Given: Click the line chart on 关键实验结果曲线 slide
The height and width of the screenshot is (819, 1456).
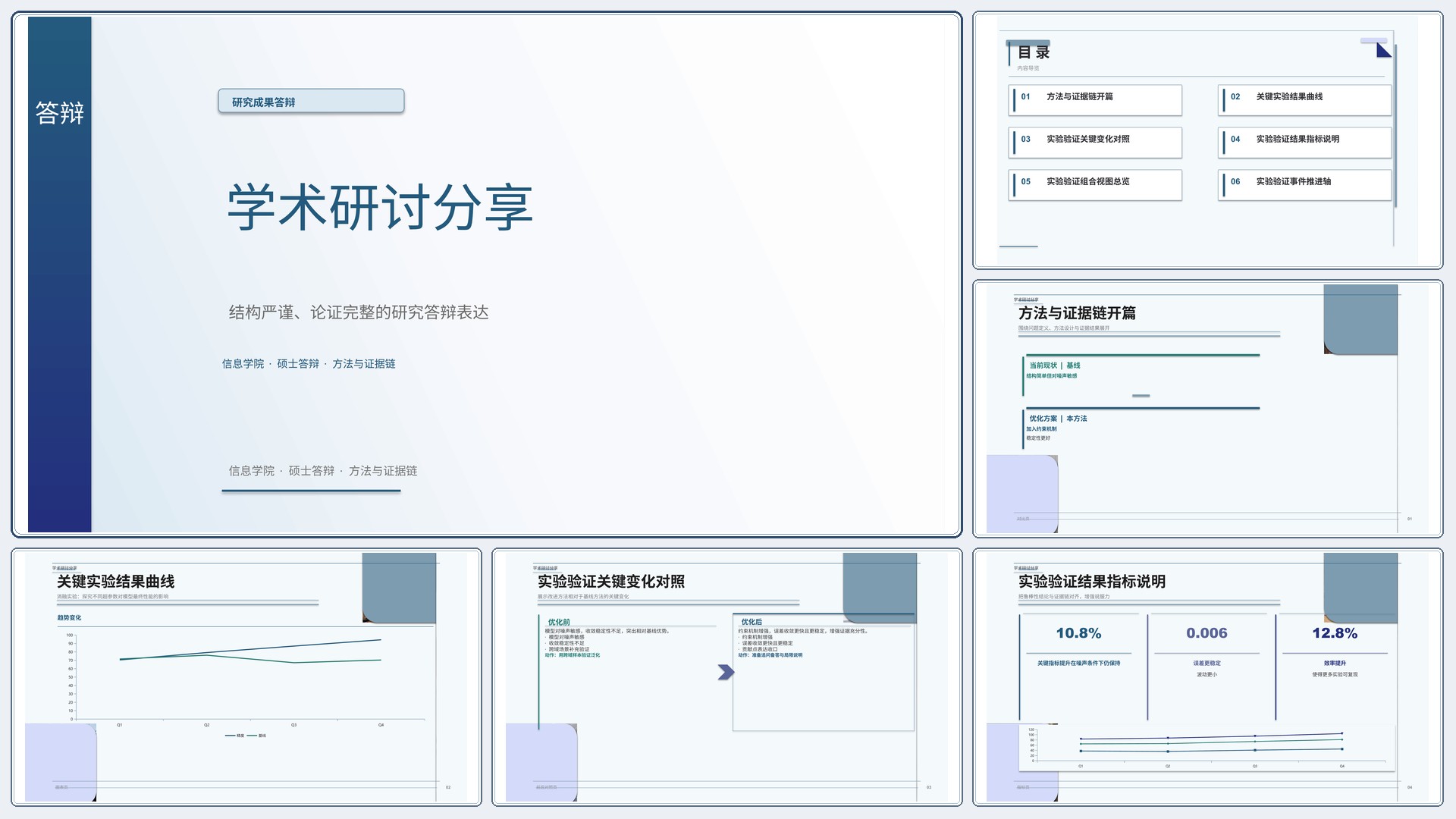Looking at the screenshot, I should click(x=245, y=685).
